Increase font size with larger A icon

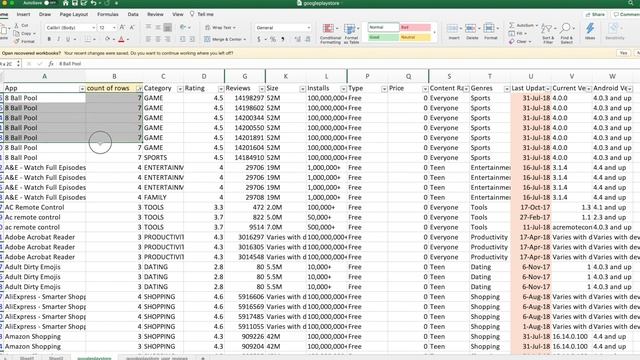pos(122,27)
